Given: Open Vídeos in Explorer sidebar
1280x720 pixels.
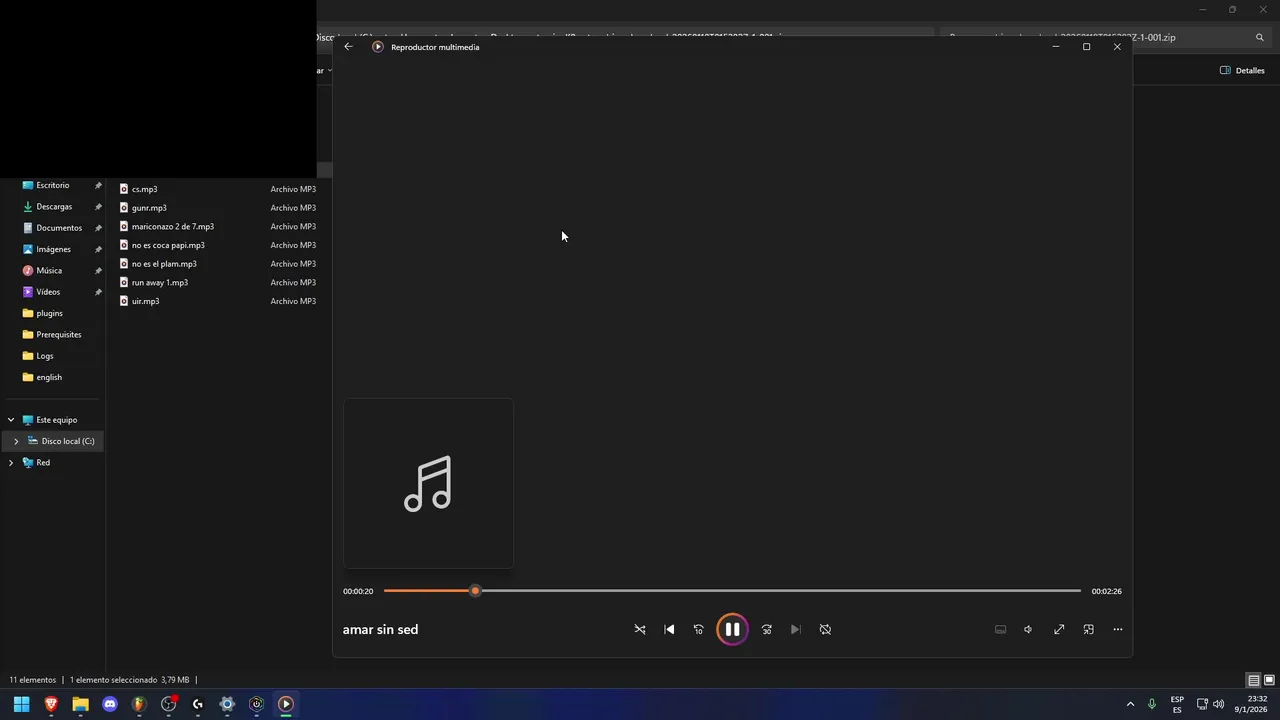Looking at the screenshot, I should [48, 292].
